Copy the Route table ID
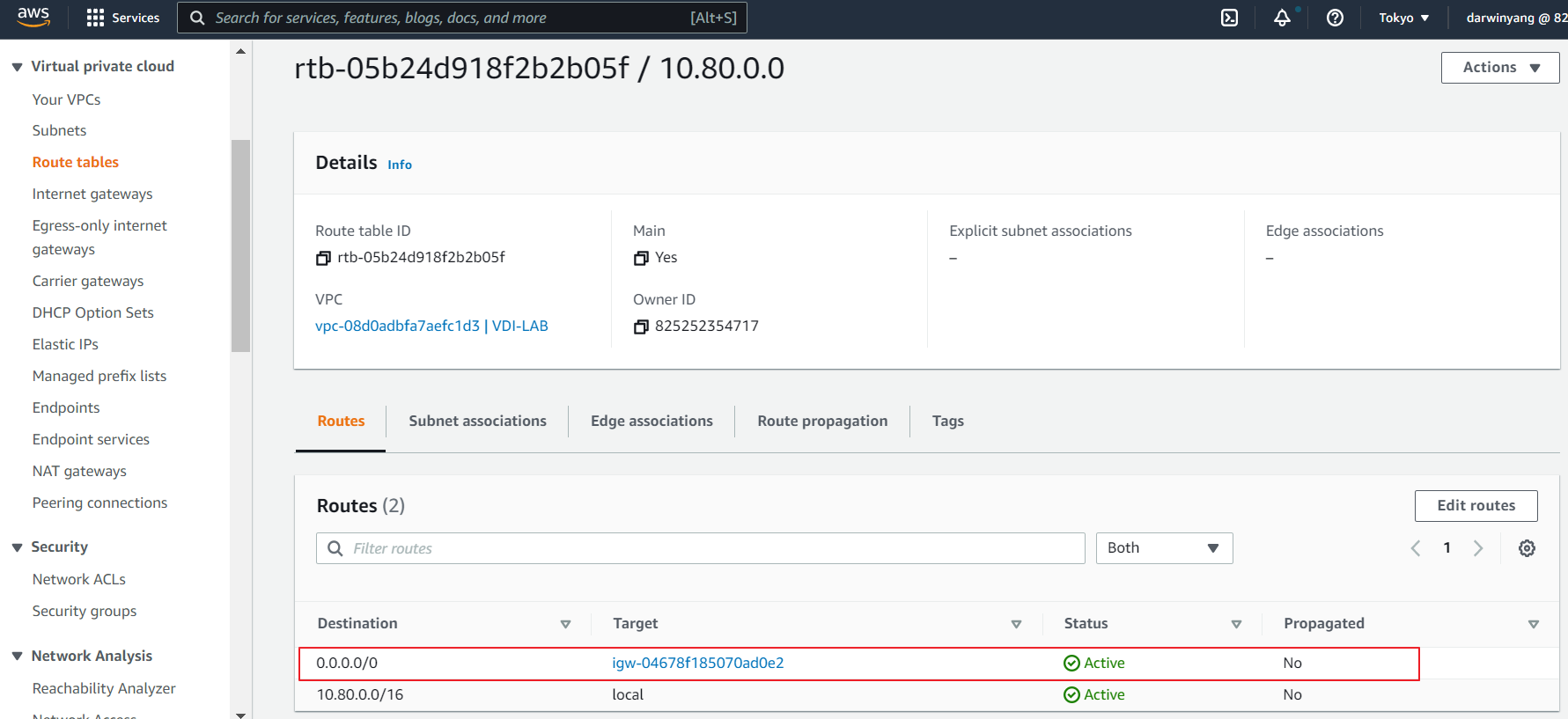The height and width of the screenshot is (719, 1568). point(323,258)
